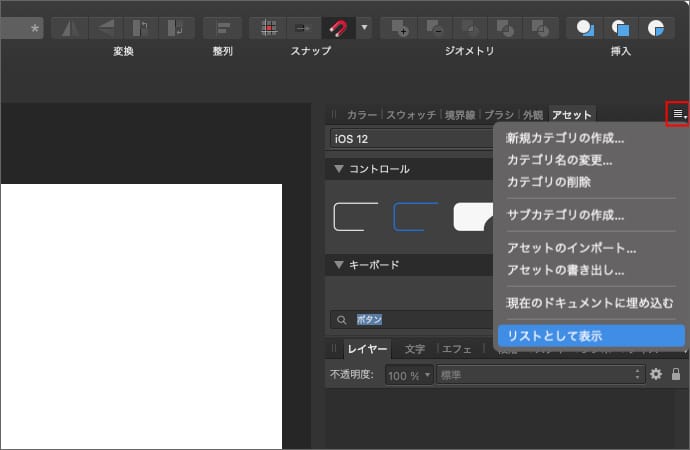Click the rotate clockwise transform icon
Image resolution: width=690 pixels, height=450 pixels.
click(176, 27)
